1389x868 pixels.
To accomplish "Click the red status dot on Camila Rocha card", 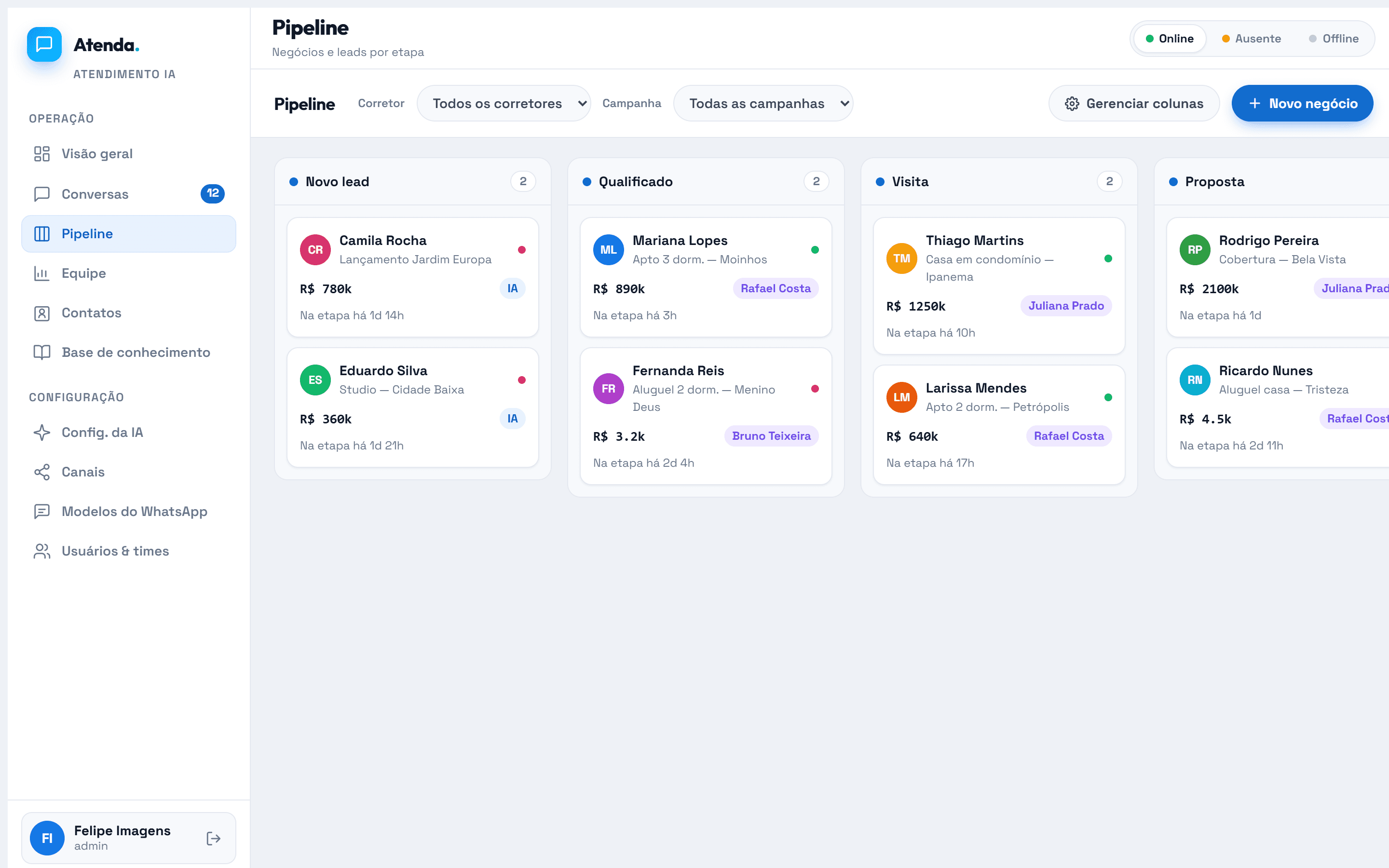I will [522, 250].
